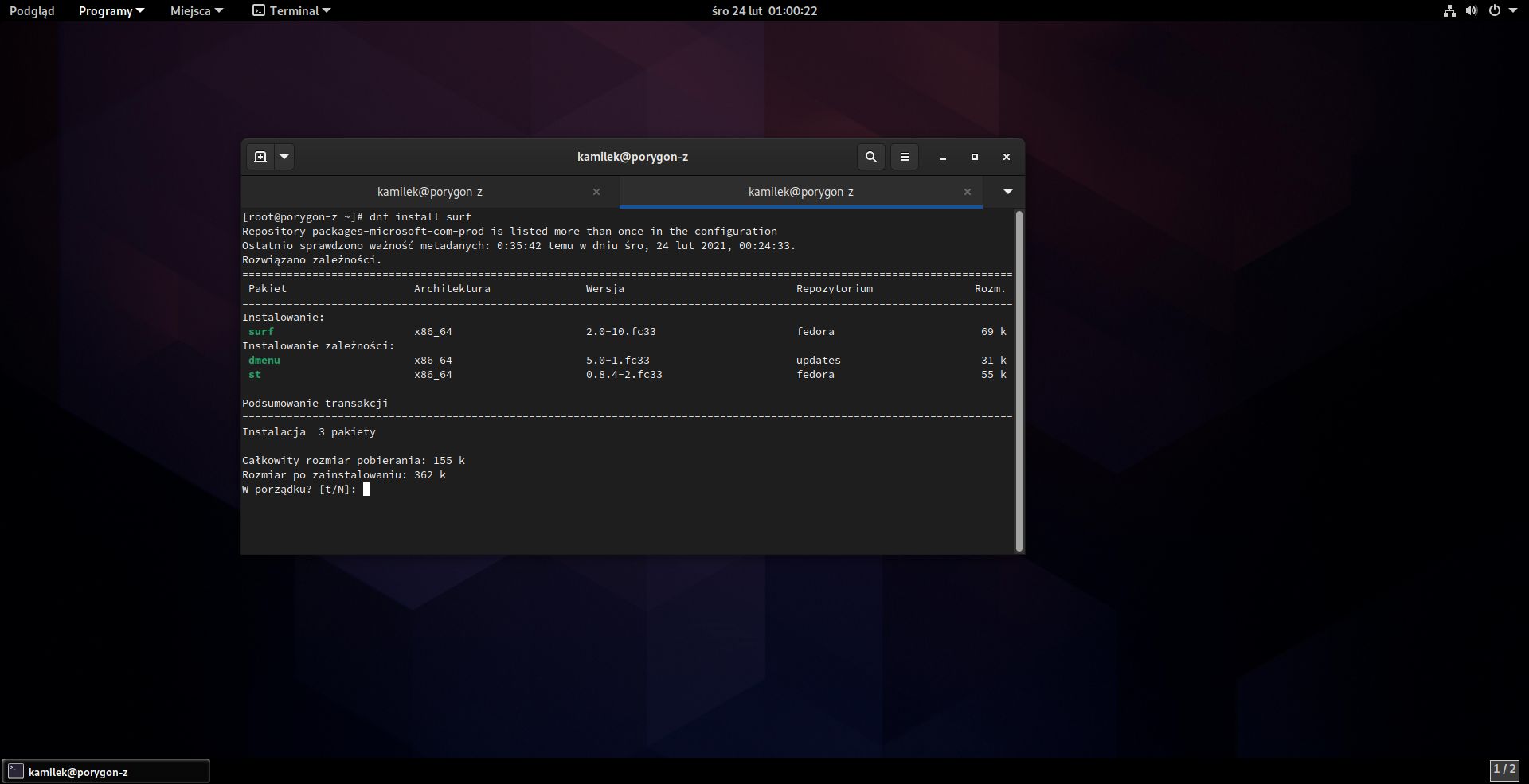Close the second terminal tab
This screenshot has width=1529, height=784.
(967, 192)
